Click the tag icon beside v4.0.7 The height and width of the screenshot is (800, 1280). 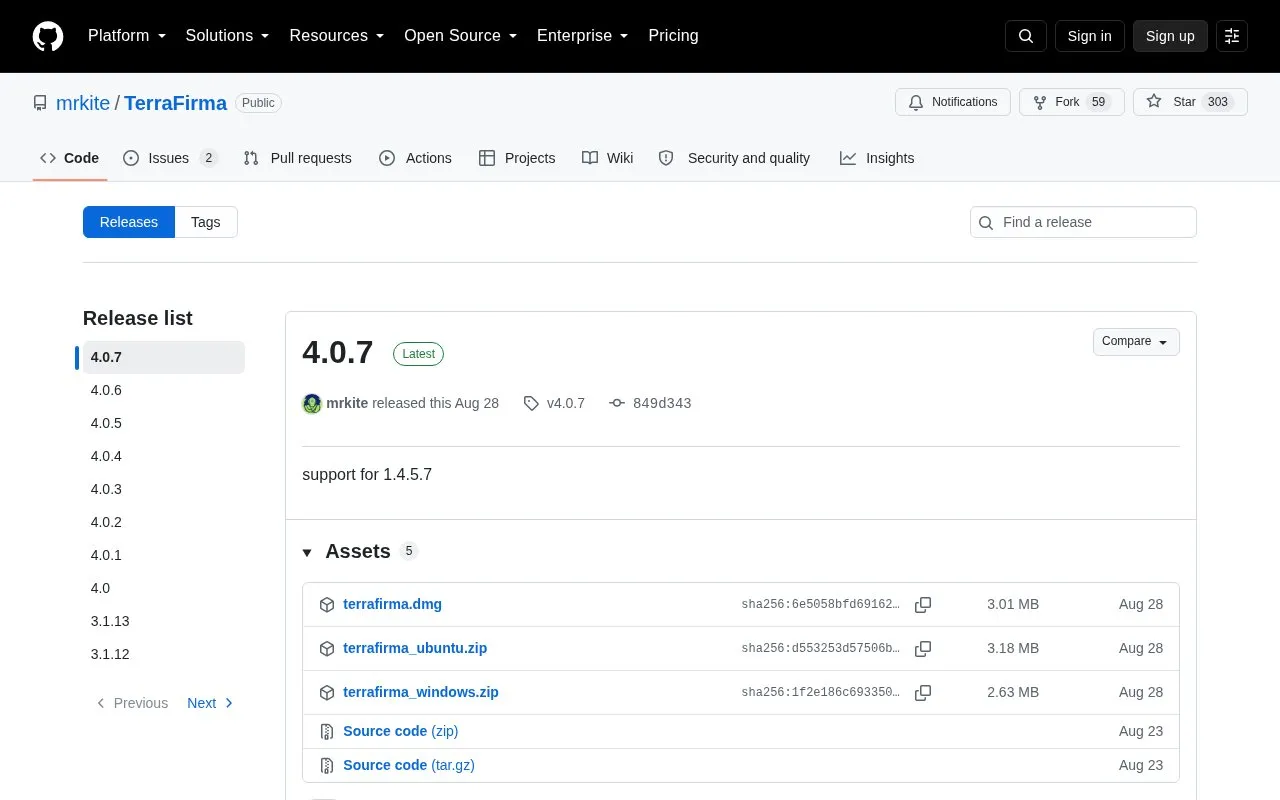click(531, 403)
